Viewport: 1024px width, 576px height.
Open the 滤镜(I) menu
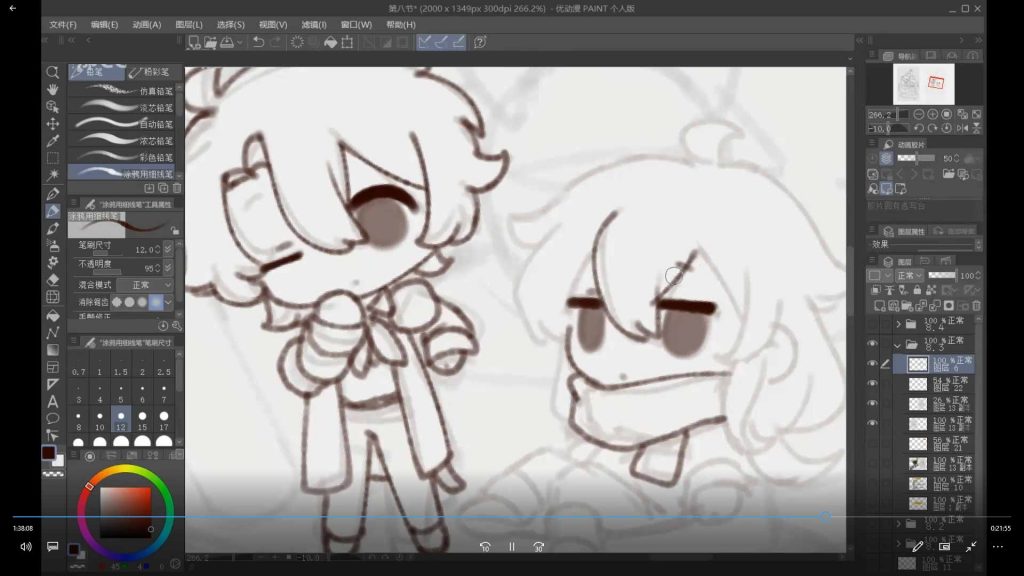tap(313, 24)
